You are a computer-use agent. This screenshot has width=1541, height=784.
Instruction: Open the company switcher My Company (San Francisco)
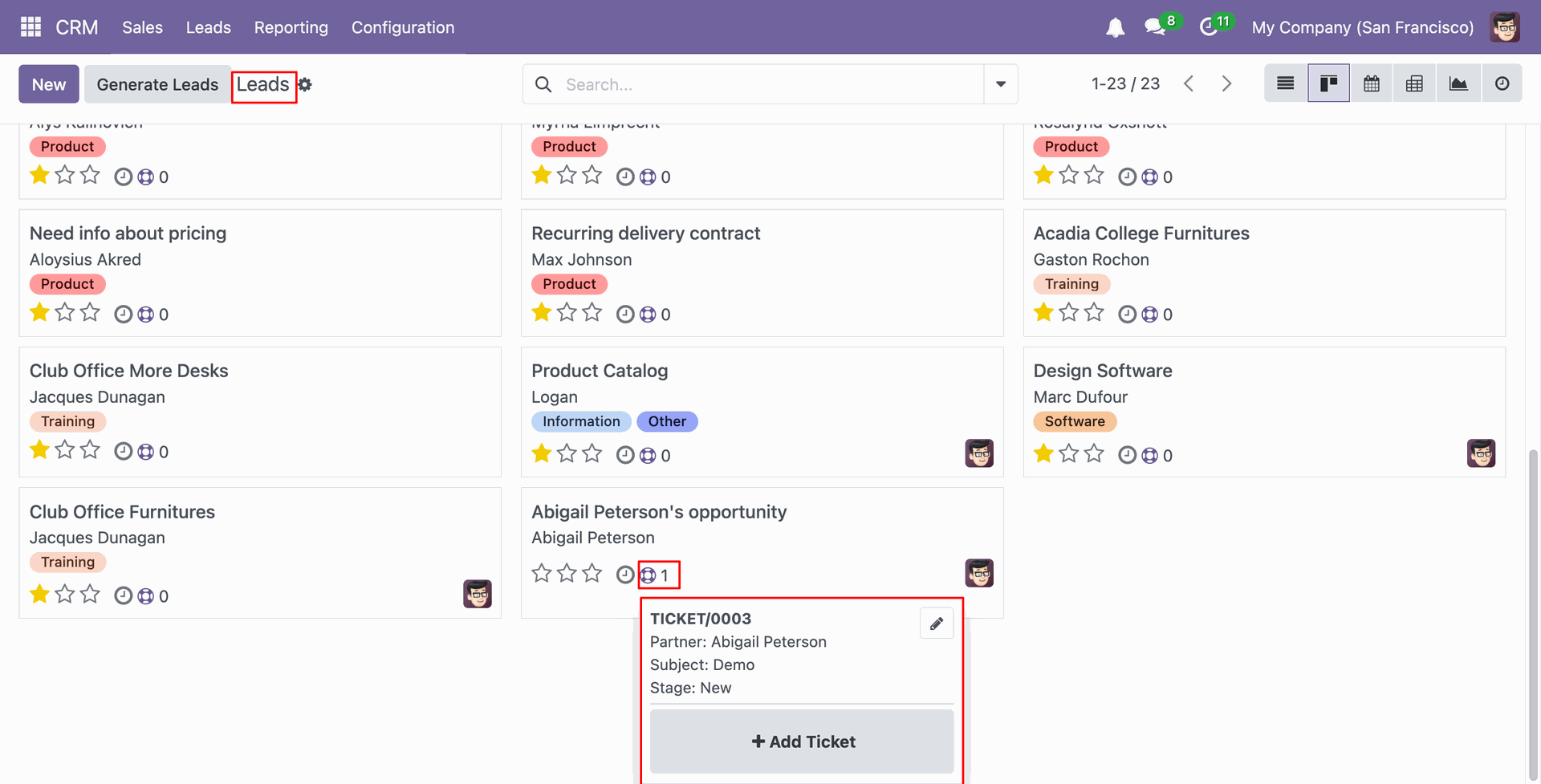(1362, 27)
